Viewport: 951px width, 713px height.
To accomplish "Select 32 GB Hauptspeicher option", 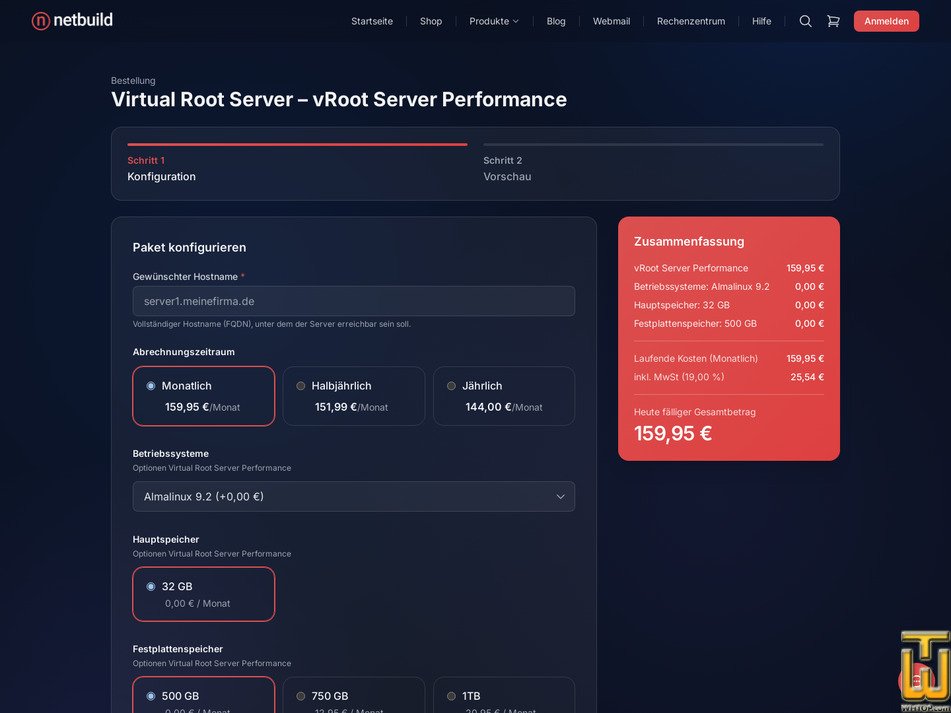I will 203,594.
